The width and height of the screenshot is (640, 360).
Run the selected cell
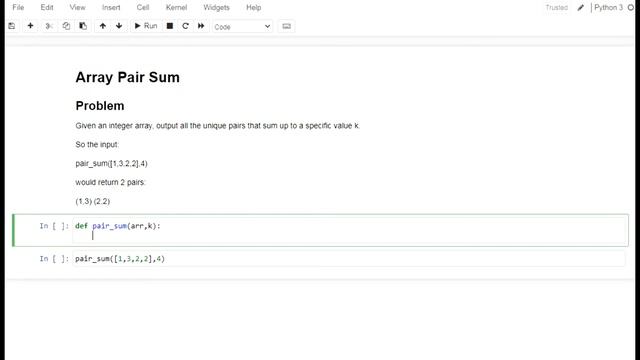coord(146,26)
